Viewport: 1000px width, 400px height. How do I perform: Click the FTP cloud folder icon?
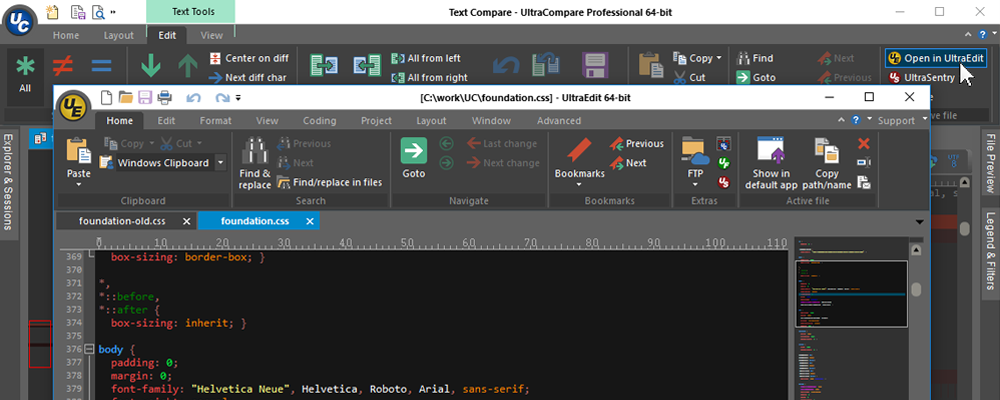click(x=695, y=151)
